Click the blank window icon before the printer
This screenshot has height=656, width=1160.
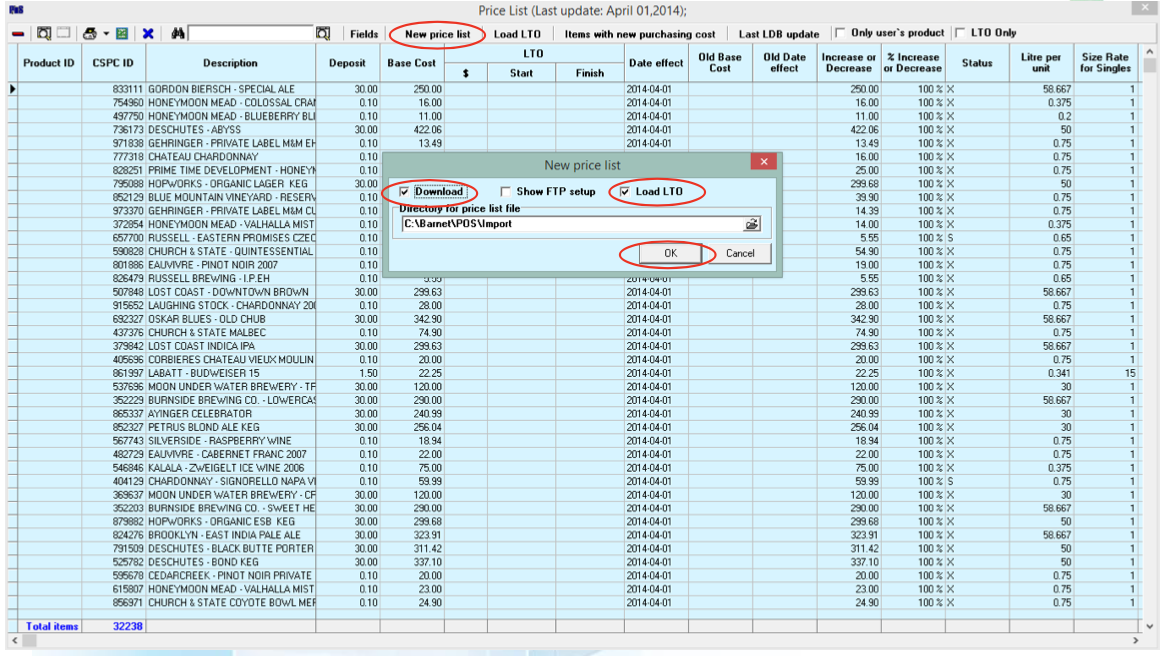[64, 33]
